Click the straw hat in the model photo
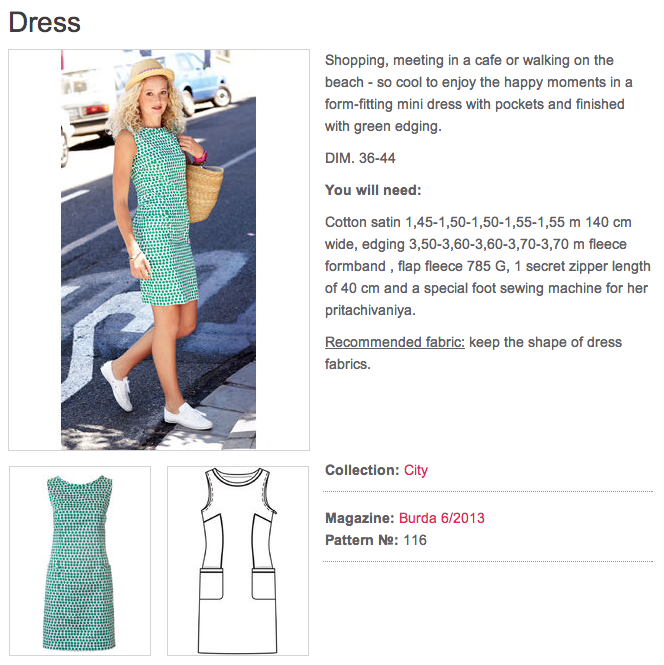Viewport: 664px width, 665px height. pos(150,74)
